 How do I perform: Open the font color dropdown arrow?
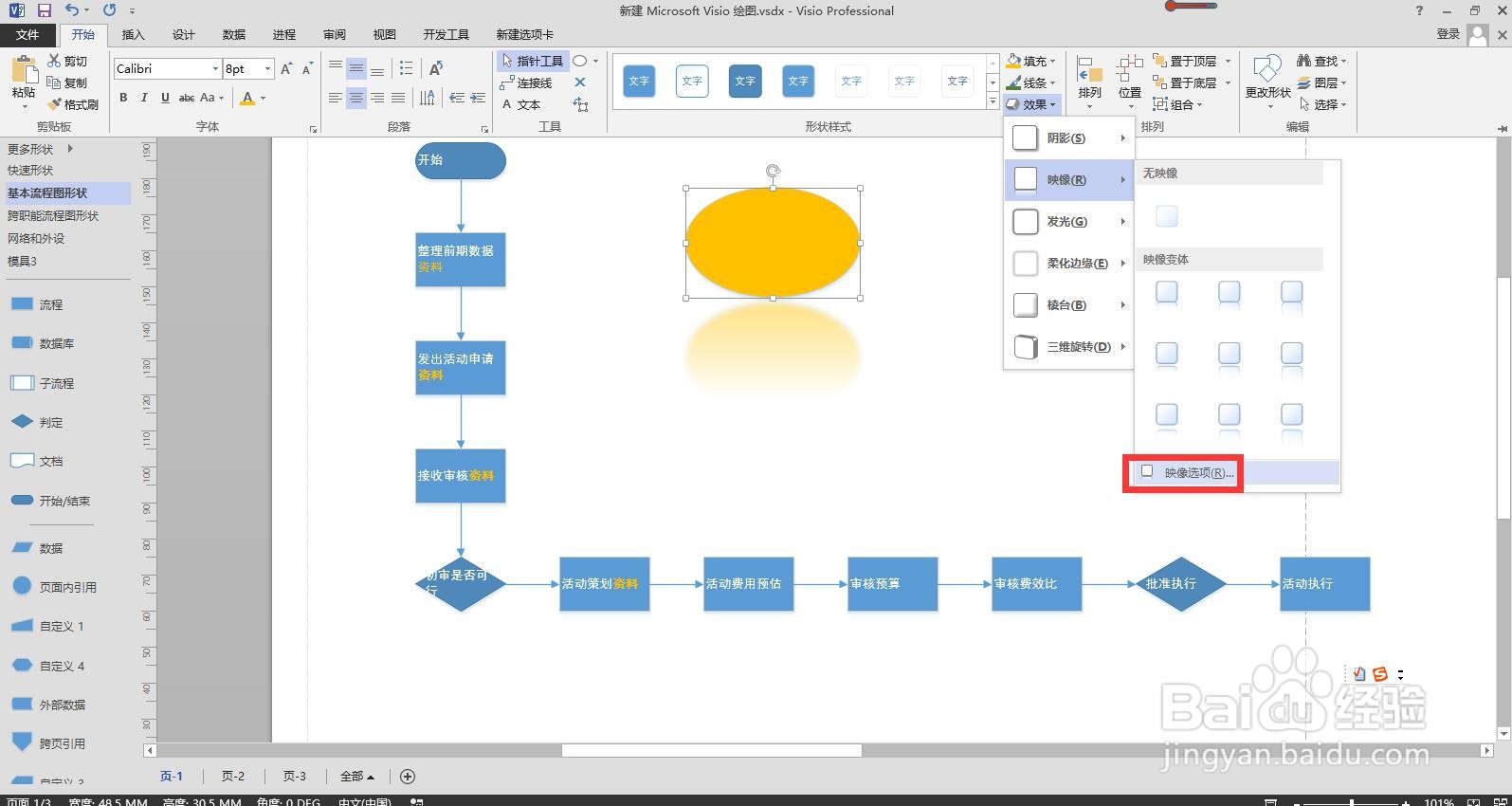264,98
